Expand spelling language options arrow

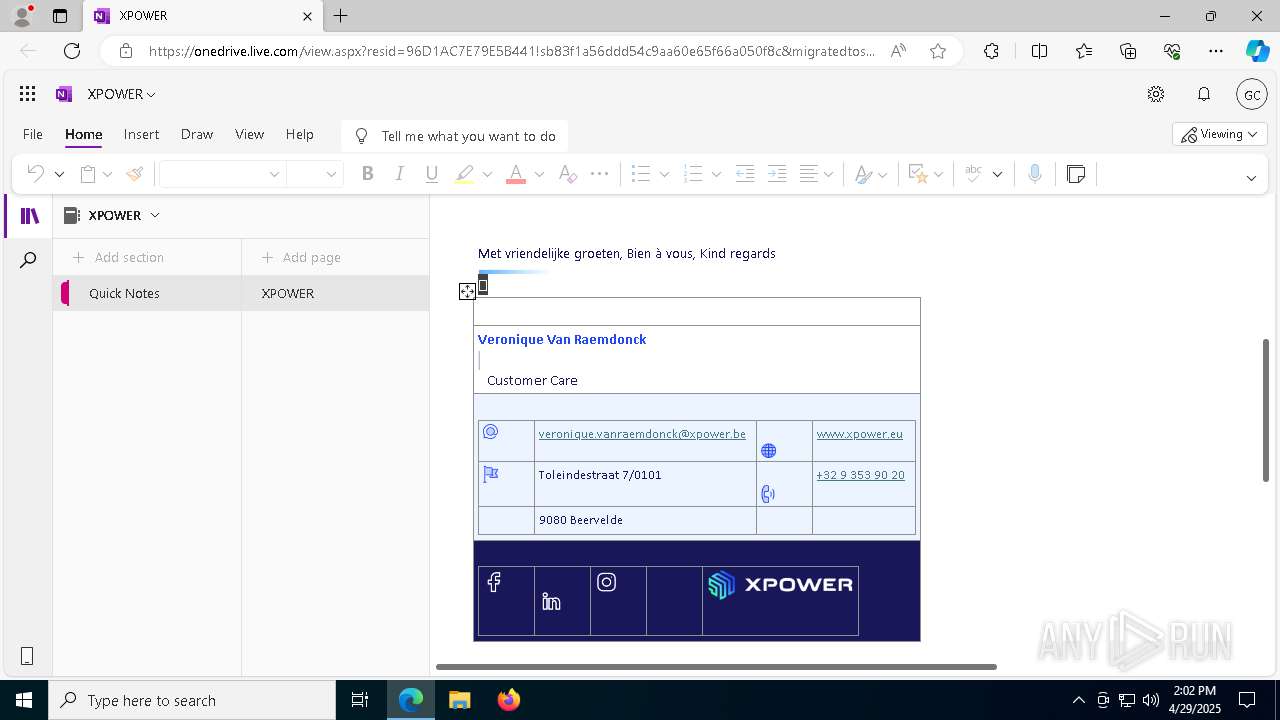click(x=997, y=174)
